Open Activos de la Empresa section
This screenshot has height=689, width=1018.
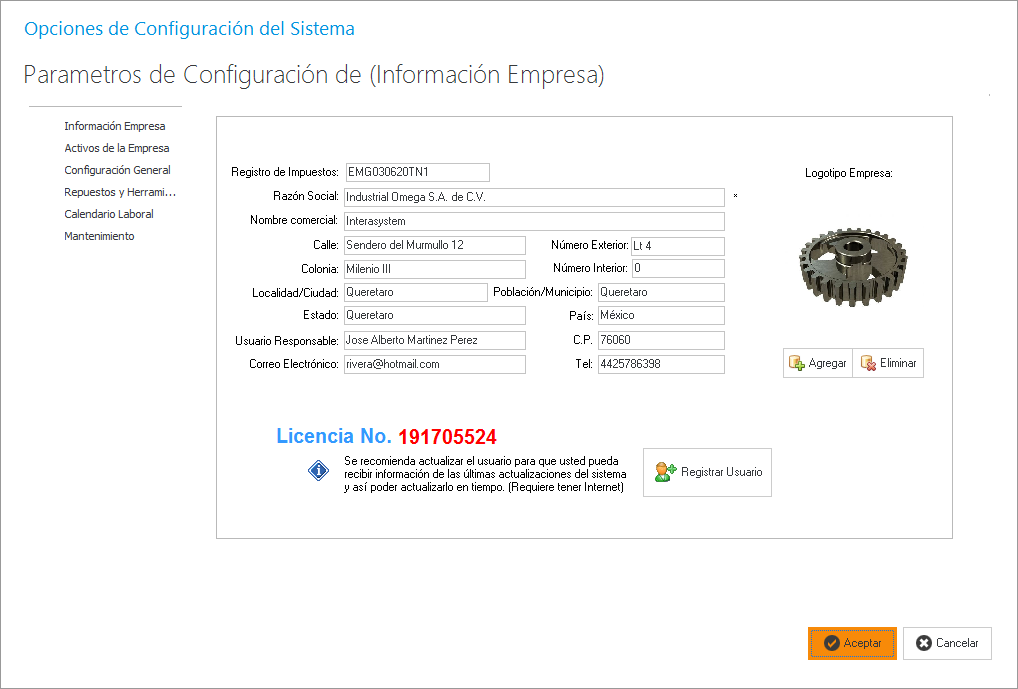tap(117, 148)
